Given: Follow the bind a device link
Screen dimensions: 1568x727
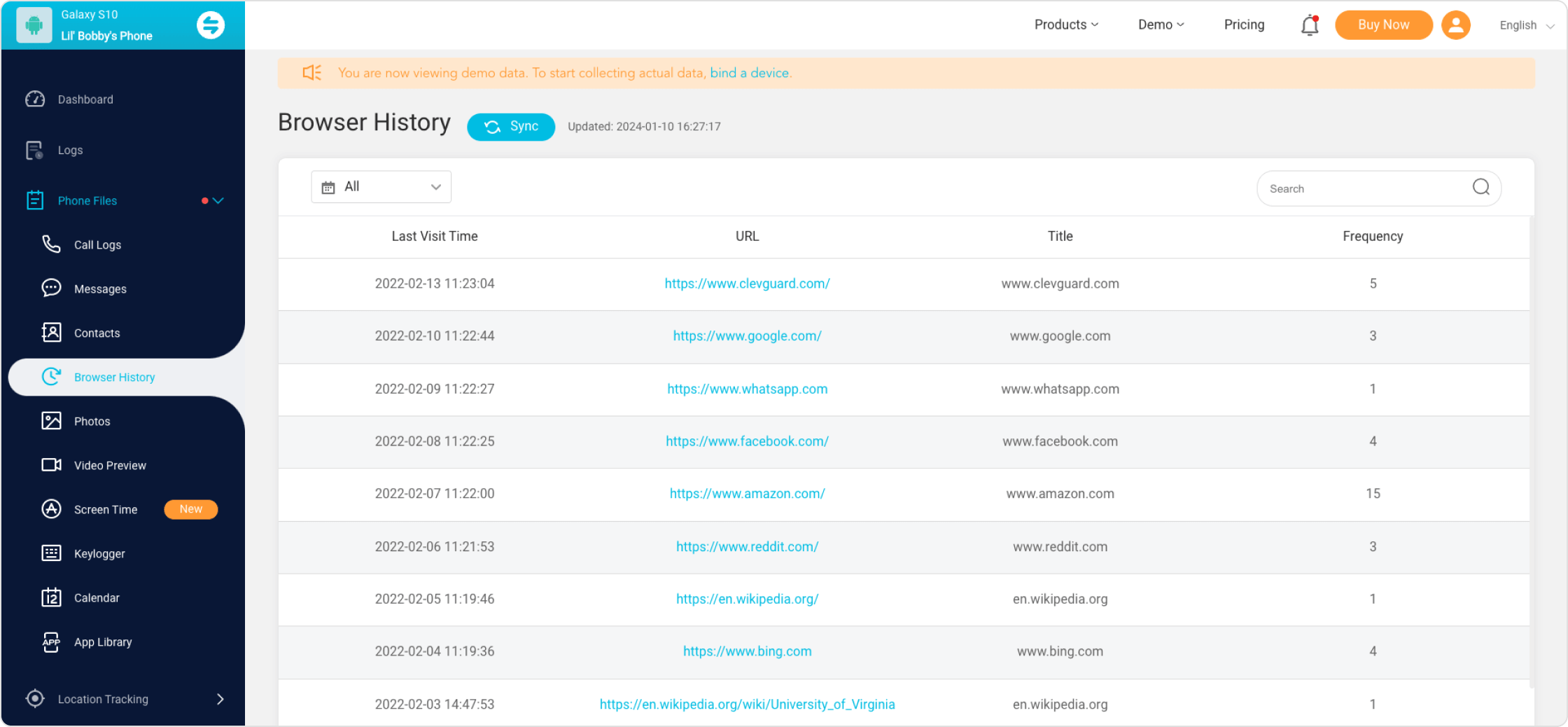Looking at the screenshot, I should (750, 73).
